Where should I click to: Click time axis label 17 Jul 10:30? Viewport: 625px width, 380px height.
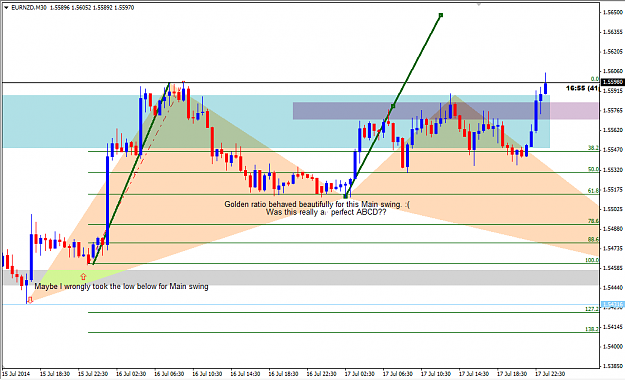436,374
